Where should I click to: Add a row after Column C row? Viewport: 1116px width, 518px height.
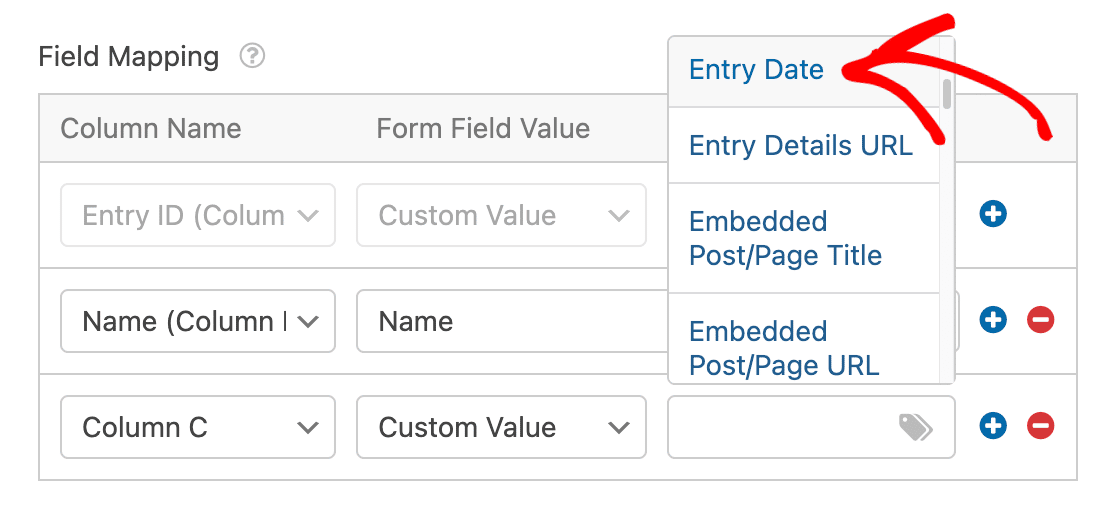(993, 426)
